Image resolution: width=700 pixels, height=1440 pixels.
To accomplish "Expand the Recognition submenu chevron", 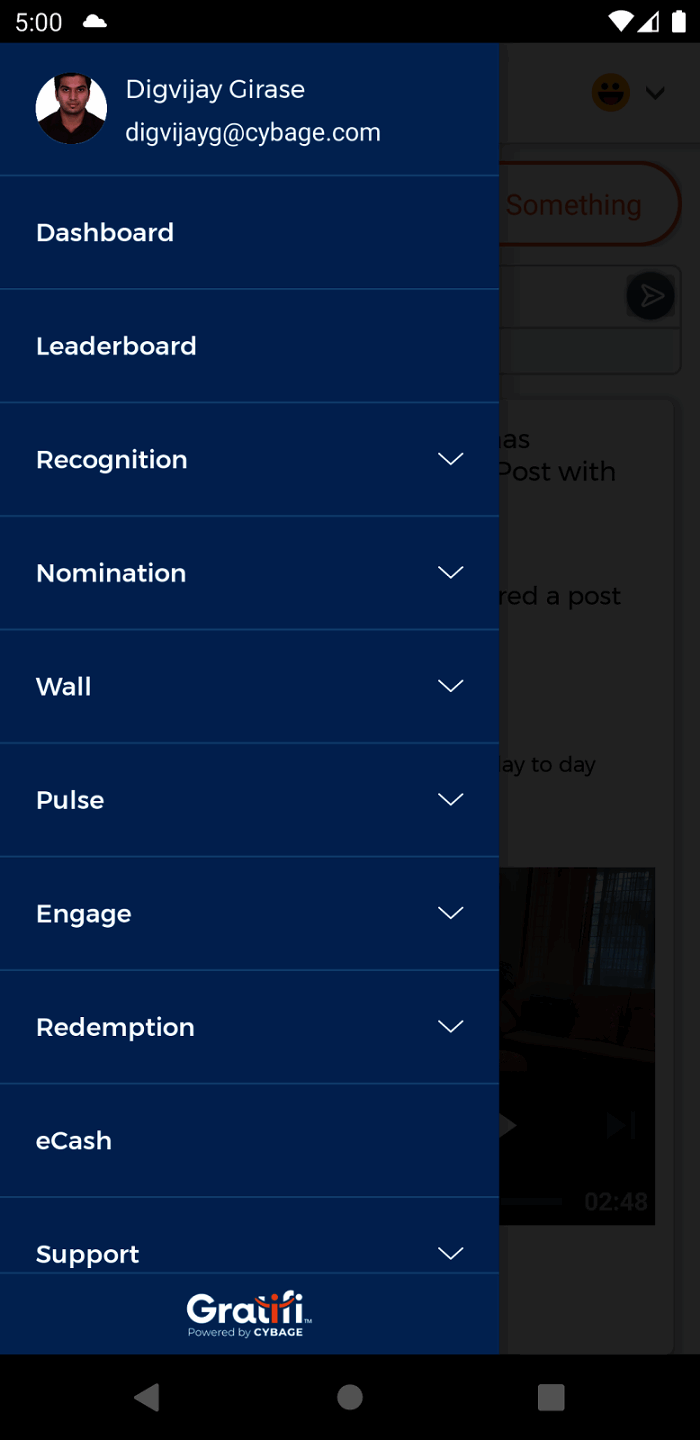I will pos(451,459).
